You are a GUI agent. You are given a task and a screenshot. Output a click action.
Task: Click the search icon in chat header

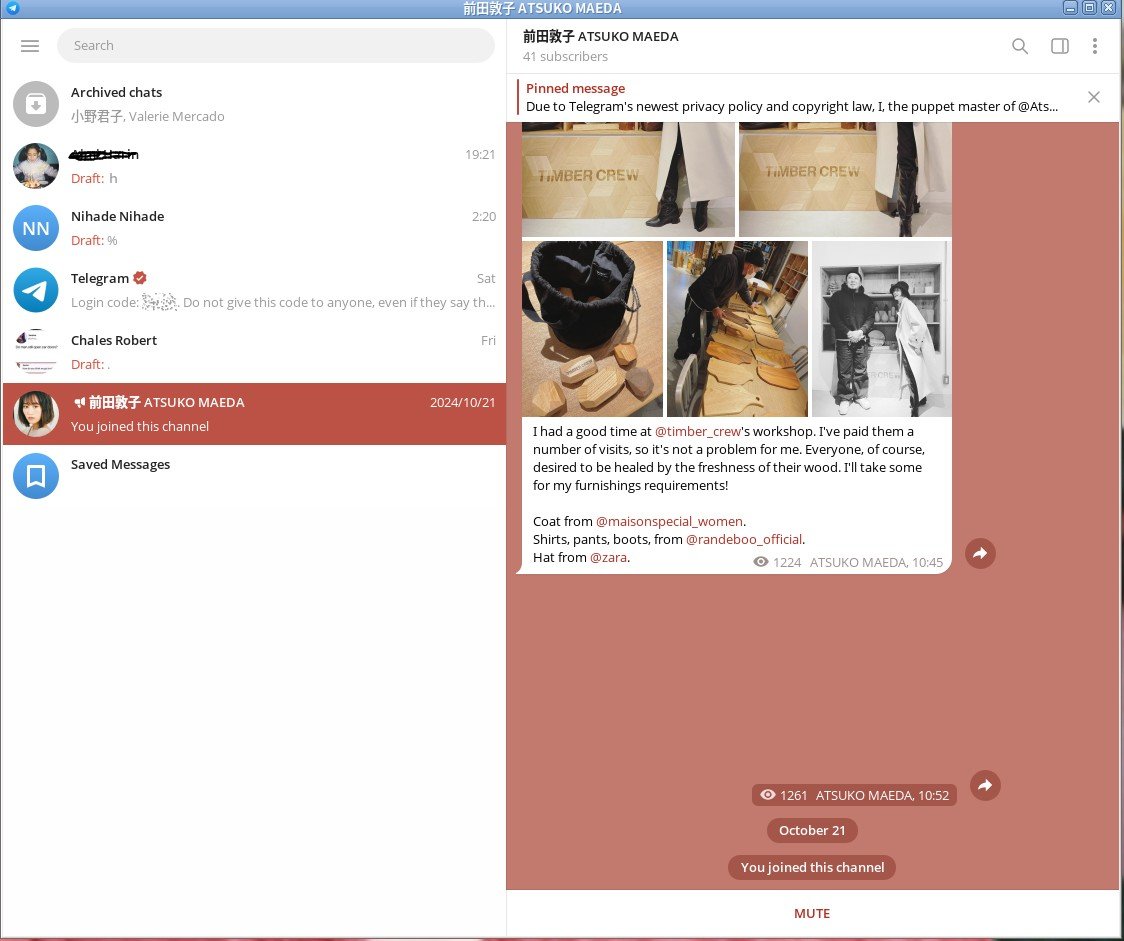[1019, 46]
